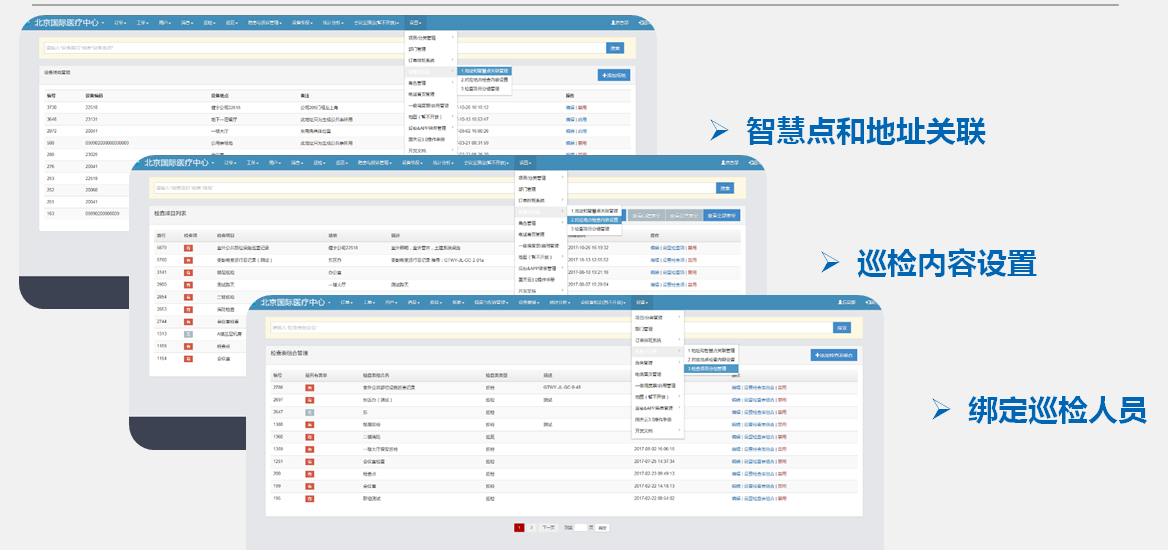The height and width of the screenshot is (550, 1168).
Task: Open 设置 dropdown in front window navbar
Action: click(x=641, y=302)
